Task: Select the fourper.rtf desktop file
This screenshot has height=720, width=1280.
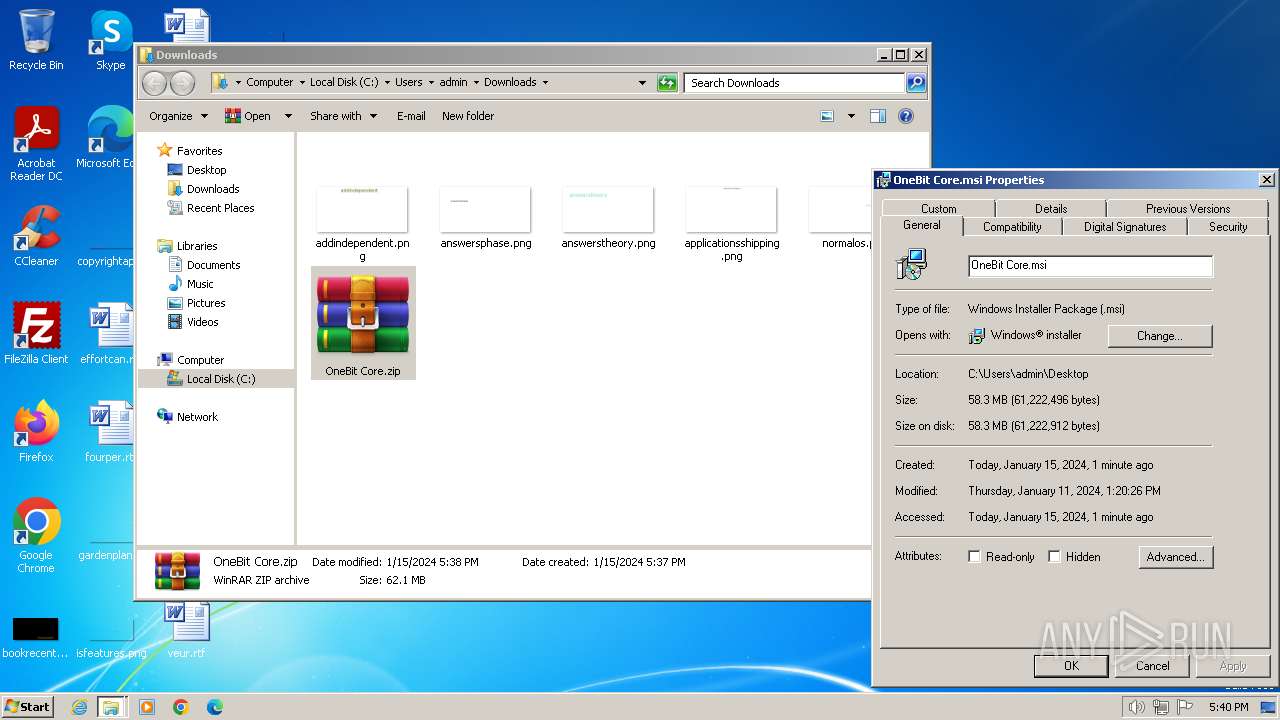Action: point(109,431)
